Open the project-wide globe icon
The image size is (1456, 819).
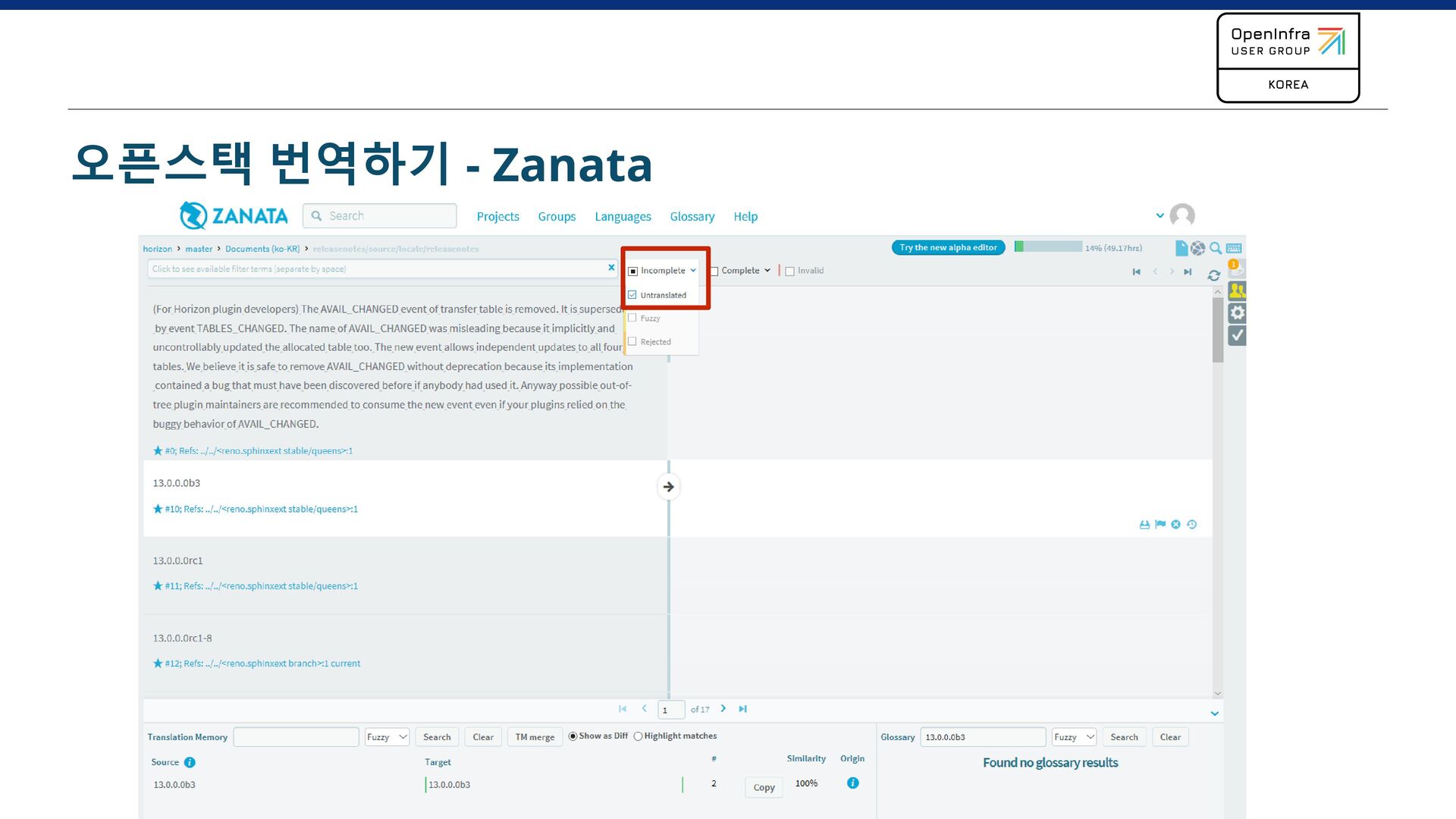[x=1198, y=248]
